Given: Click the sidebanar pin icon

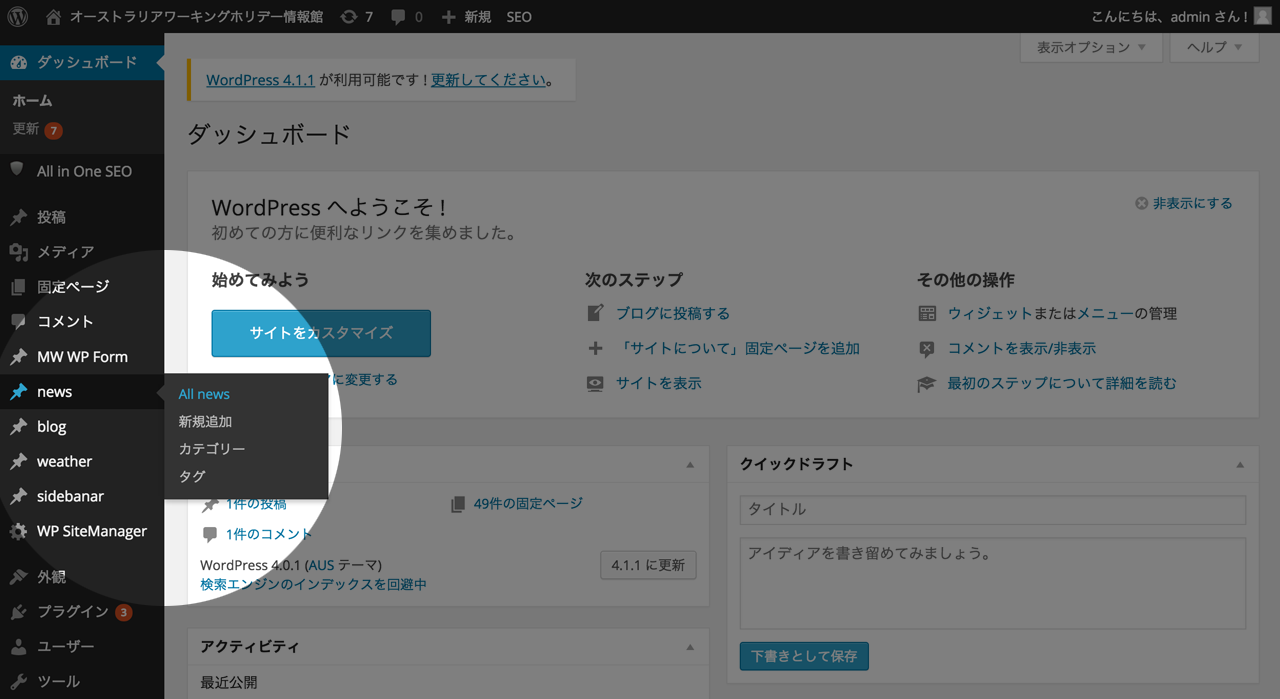Looking at the screenshot, I should tap(18, 496).
